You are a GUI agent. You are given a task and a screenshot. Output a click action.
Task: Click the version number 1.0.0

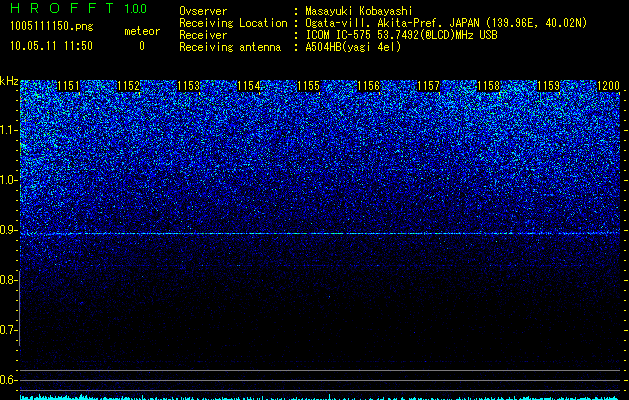(x=136, y=8)
